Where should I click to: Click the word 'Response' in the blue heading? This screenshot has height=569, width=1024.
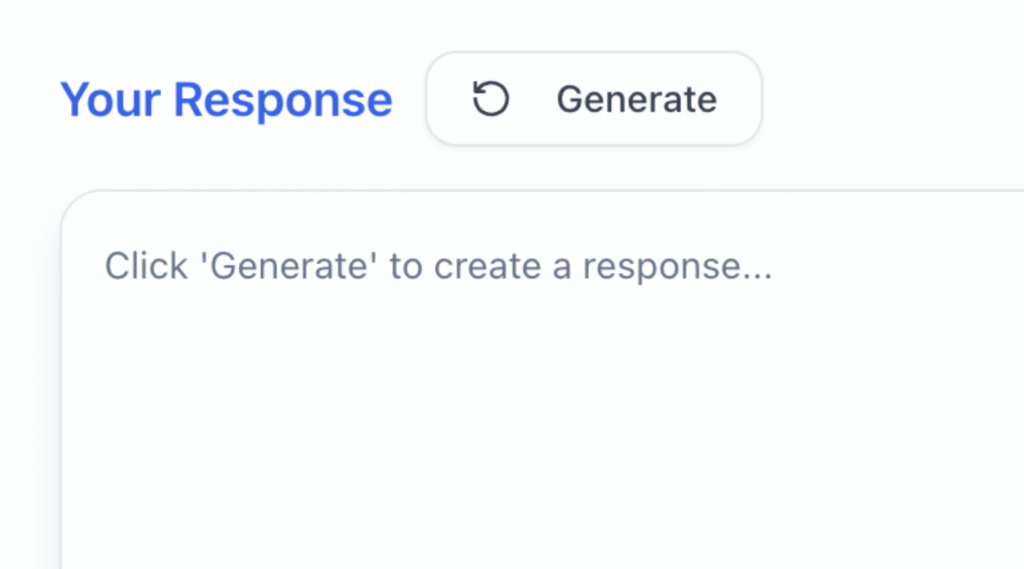pyautogui.click(x=283, y=100)
